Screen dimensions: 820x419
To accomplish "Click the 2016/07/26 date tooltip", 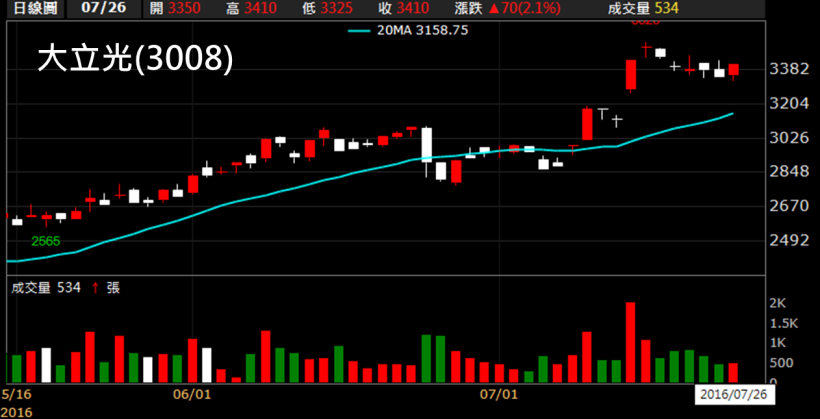I will point(734,394).
